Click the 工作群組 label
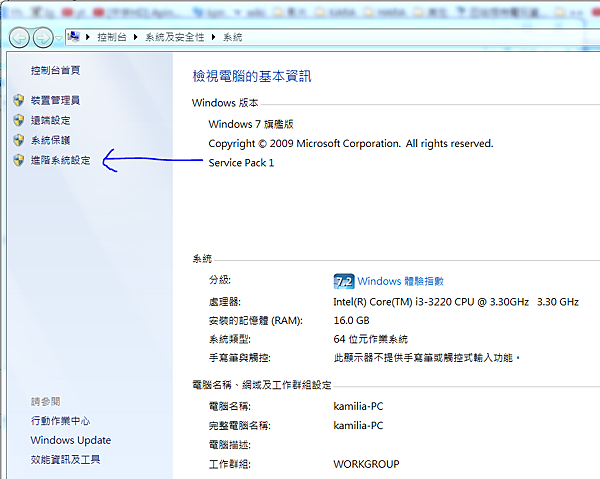The height and width of the screenshot is (479, 600). (230, 464)
